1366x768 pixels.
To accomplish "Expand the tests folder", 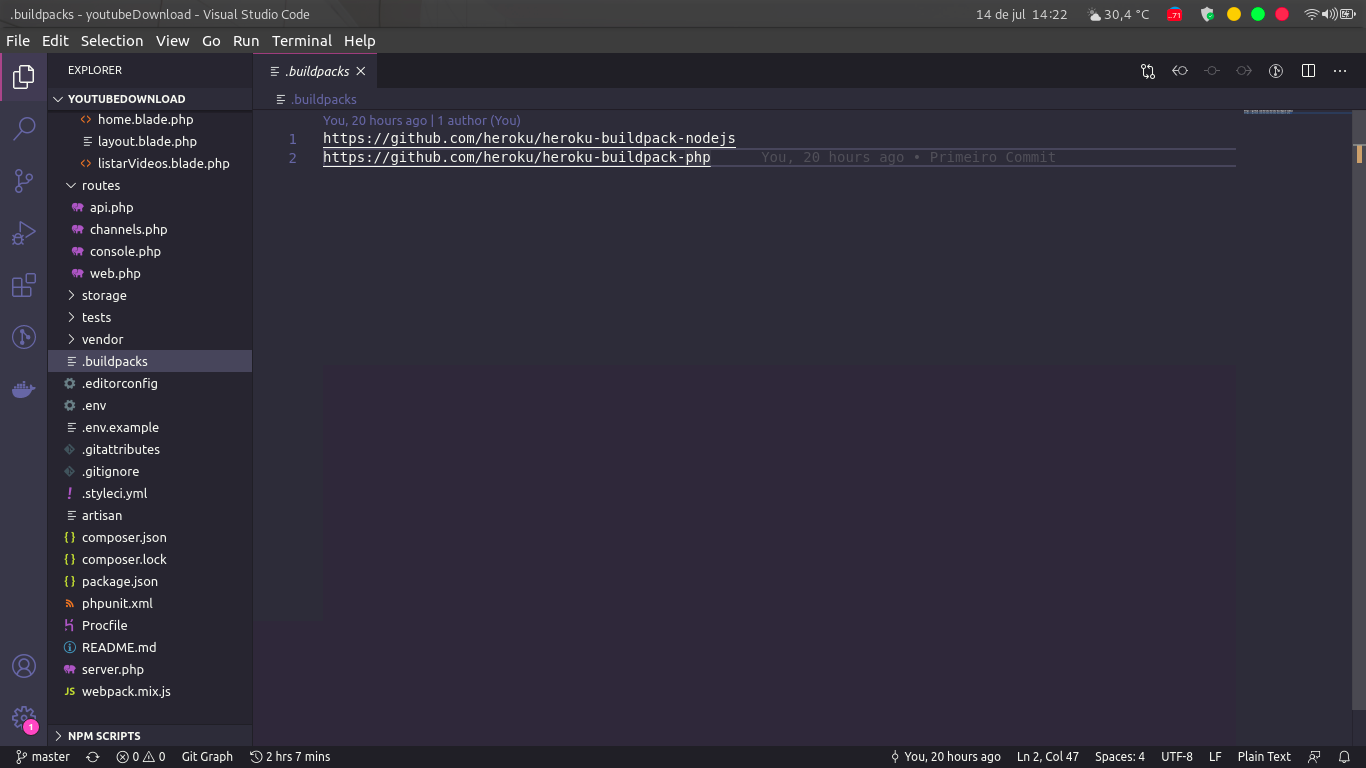I will tap(150, 317).
